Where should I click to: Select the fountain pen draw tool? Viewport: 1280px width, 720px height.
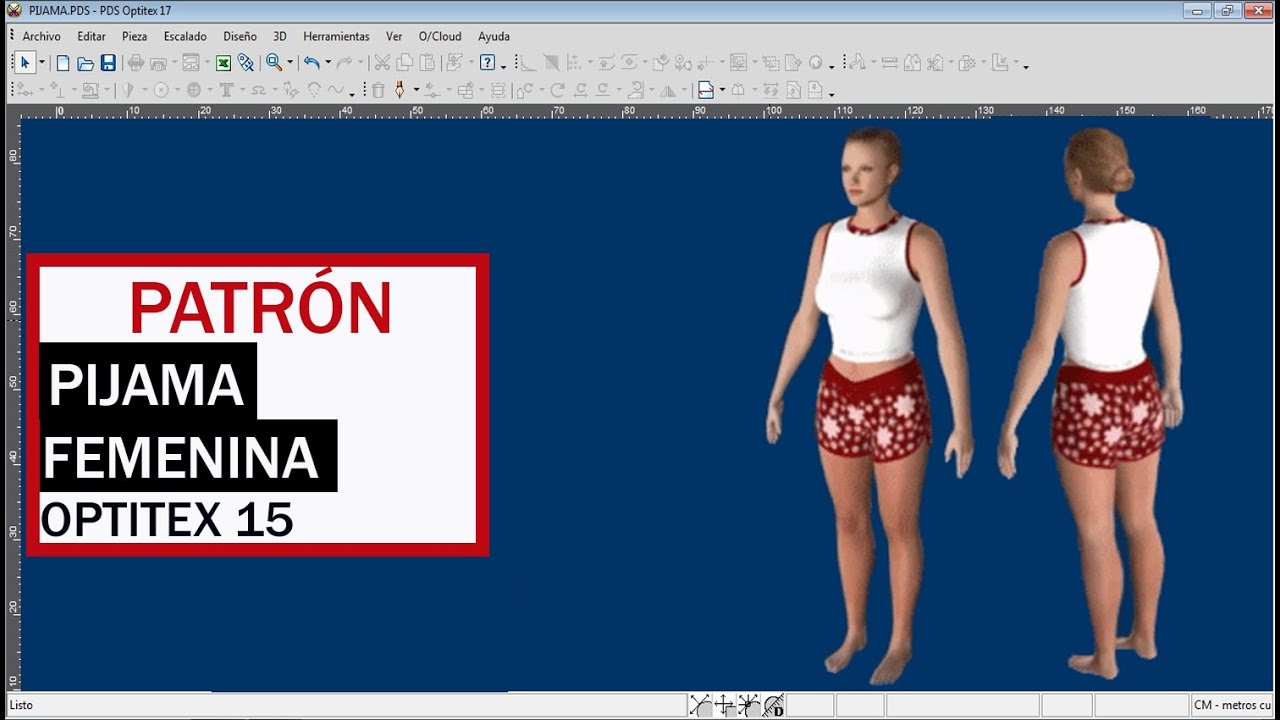[399, 90]
